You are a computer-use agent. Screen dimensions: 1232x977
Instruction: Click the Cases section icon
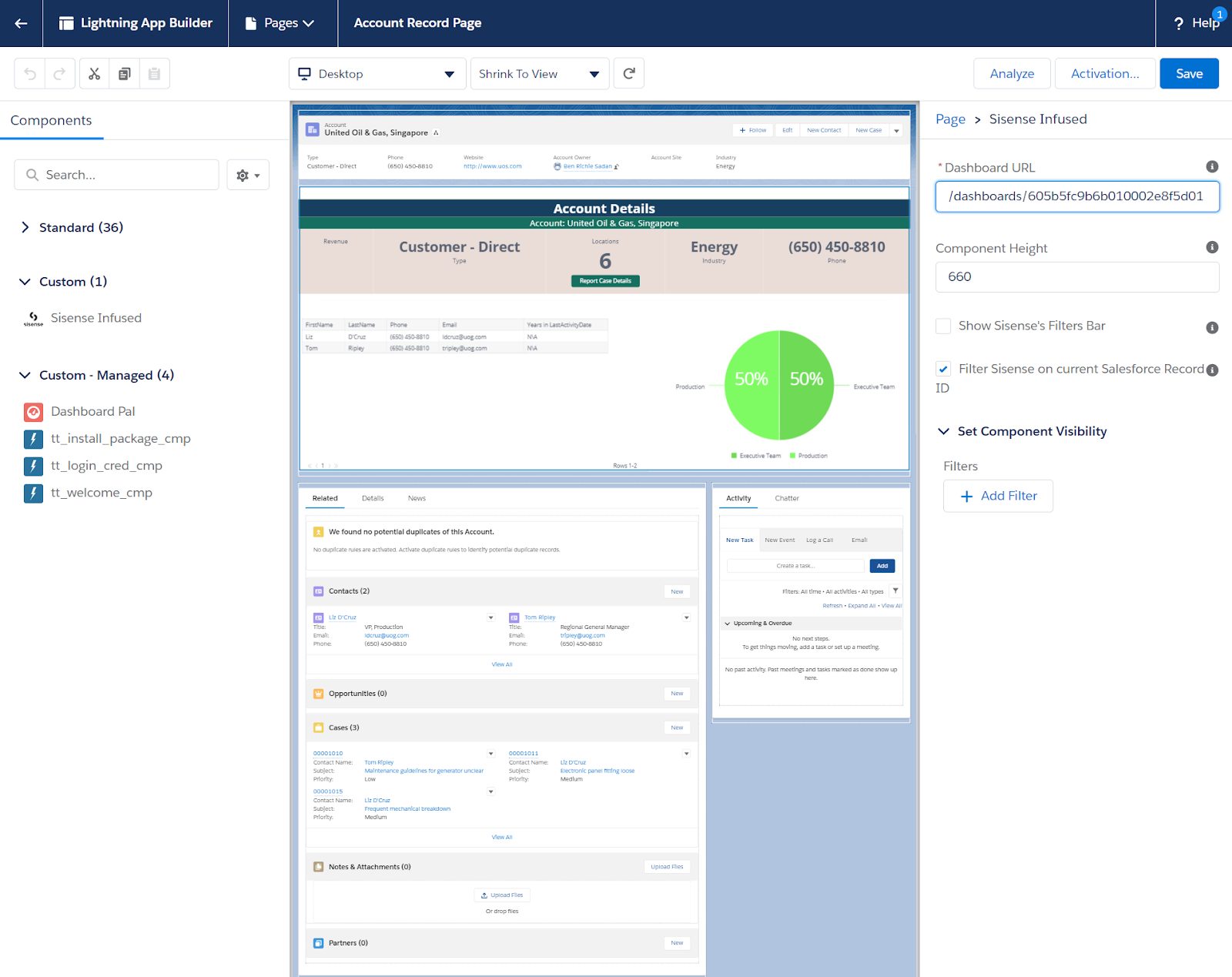coord(319,728)
